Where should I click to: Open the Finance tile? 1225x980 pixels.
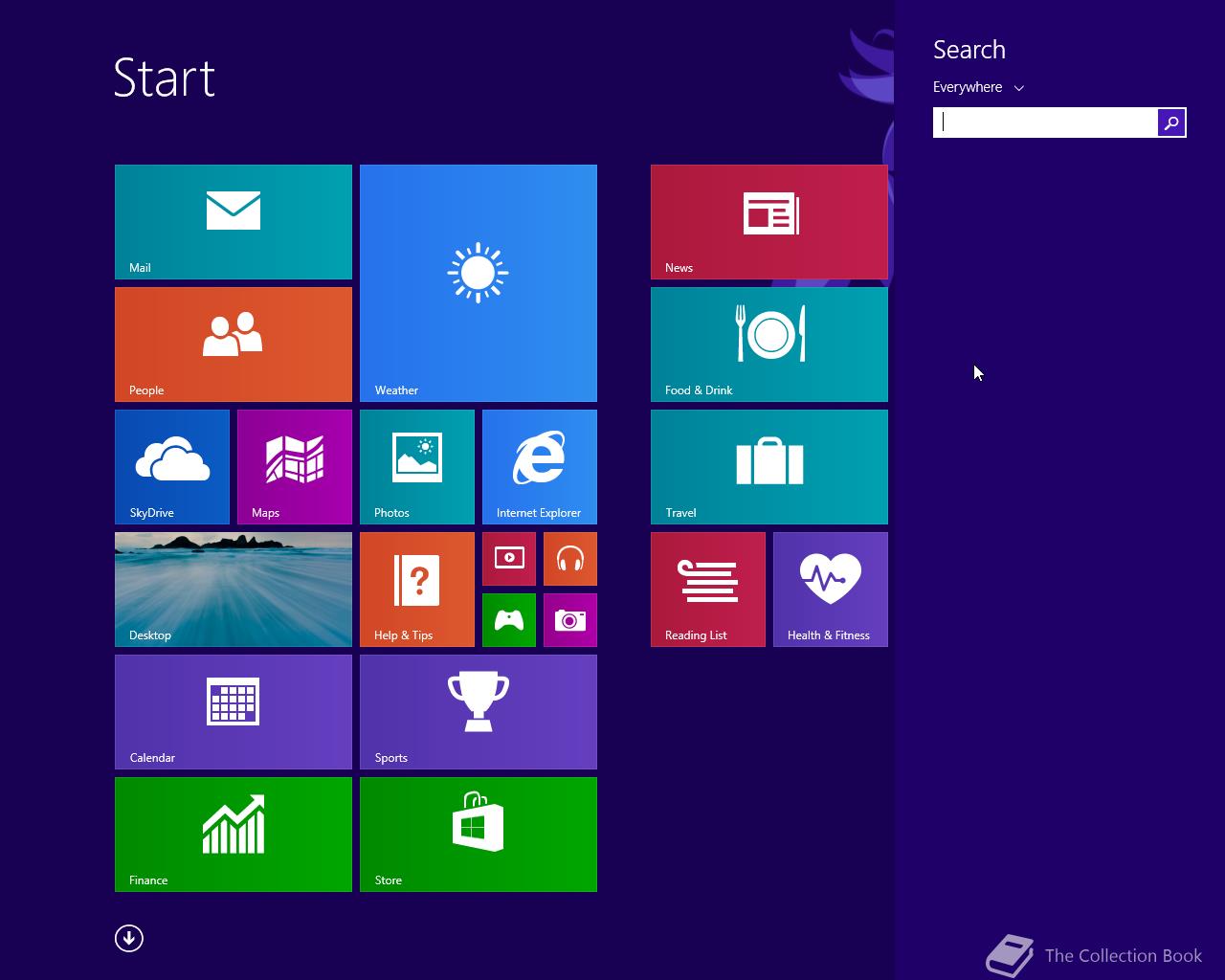pyautogui.click(x=234, y=835)
